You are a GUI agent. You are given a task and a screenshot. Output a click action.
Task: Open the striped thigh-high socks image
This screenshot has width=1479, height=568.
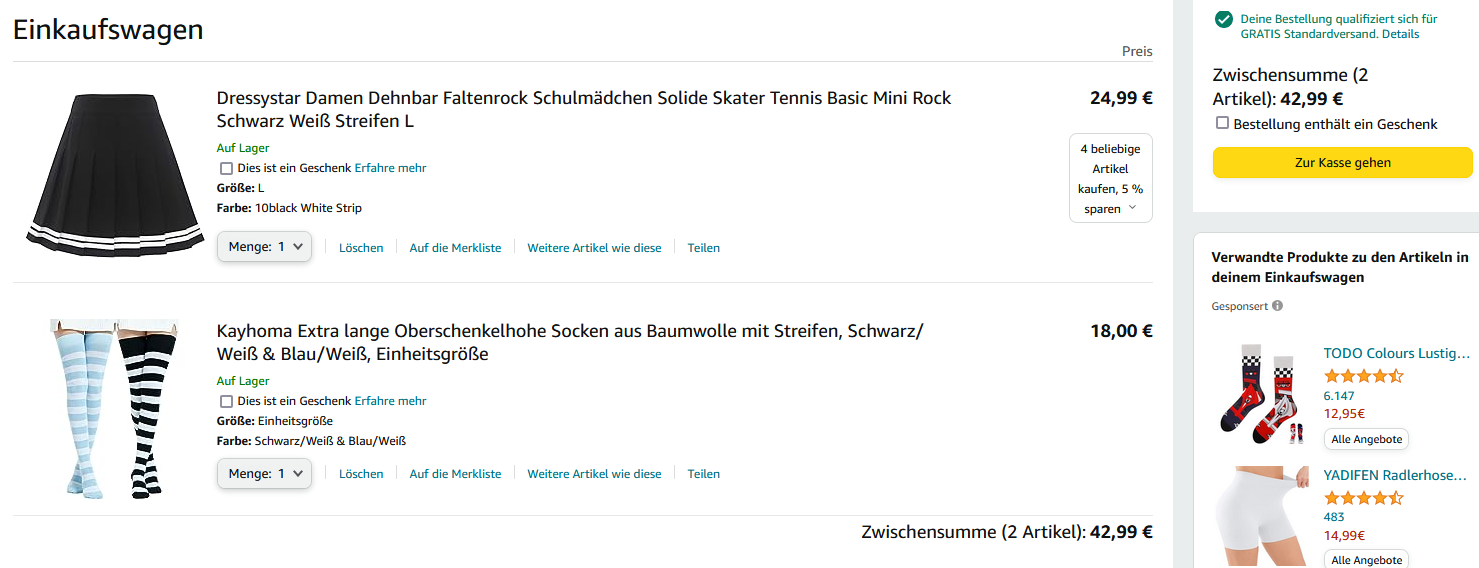(x=114, y=409)
